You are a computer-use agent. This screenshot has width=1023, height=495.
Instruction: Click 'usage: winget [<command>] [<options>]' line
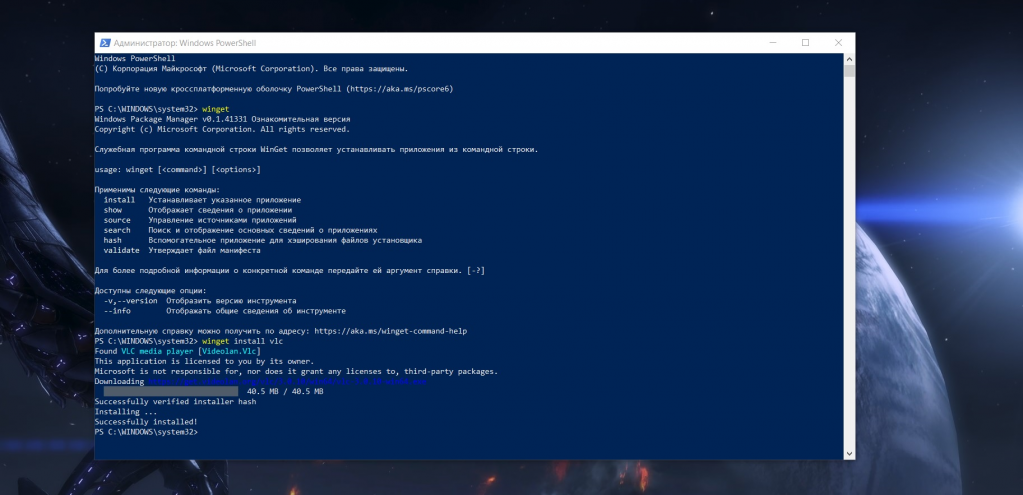point(177,170)
